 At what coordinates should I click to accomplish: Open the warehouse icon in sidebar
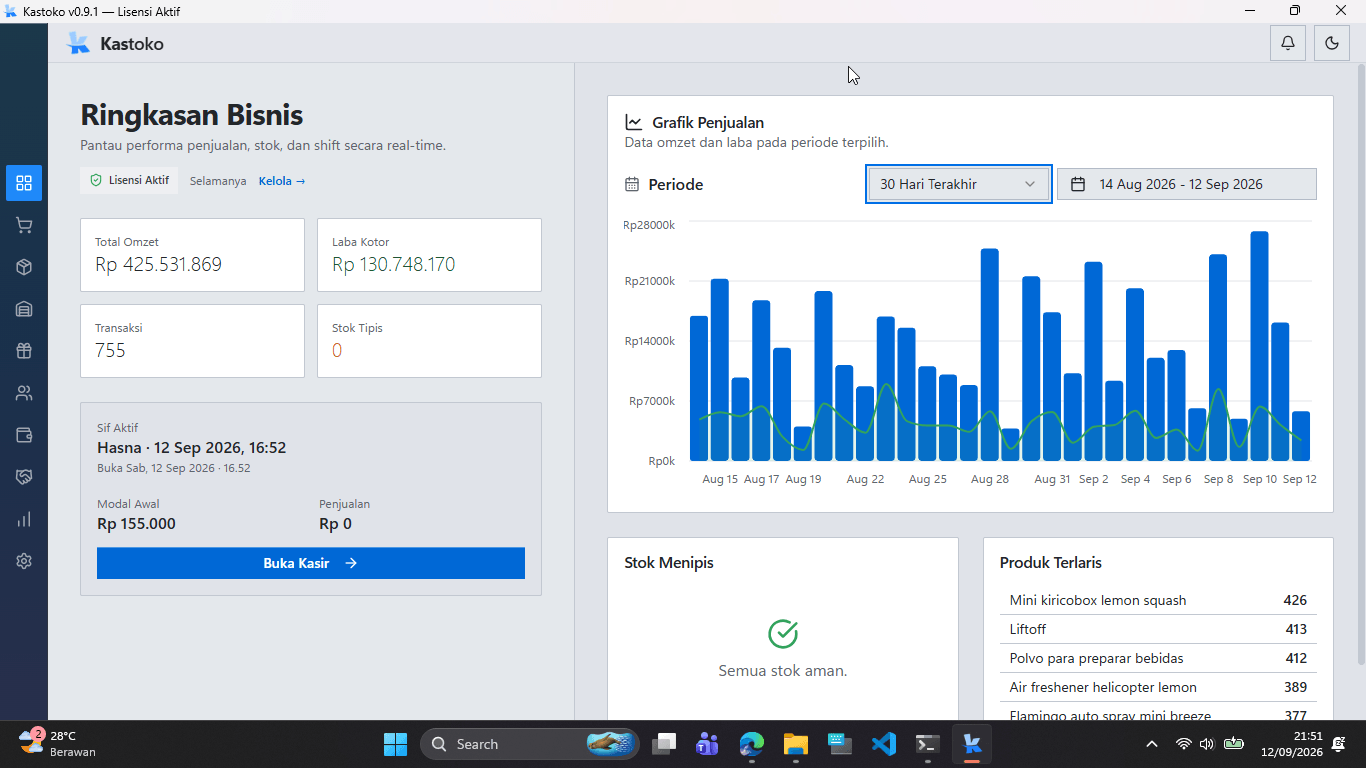(24, 309)
